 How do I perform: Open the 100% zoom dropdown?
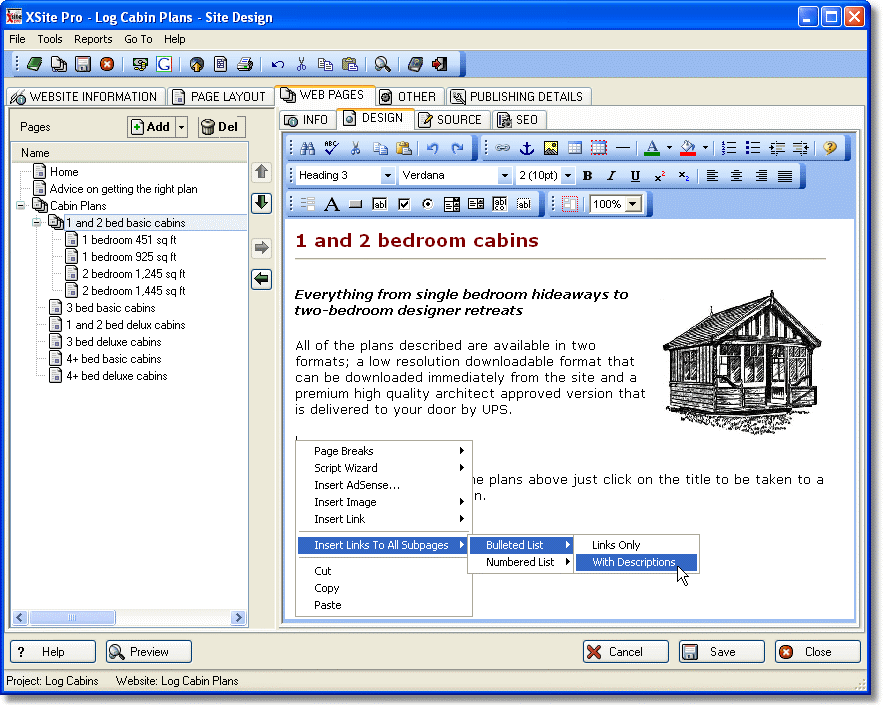(x=634, y=204)
